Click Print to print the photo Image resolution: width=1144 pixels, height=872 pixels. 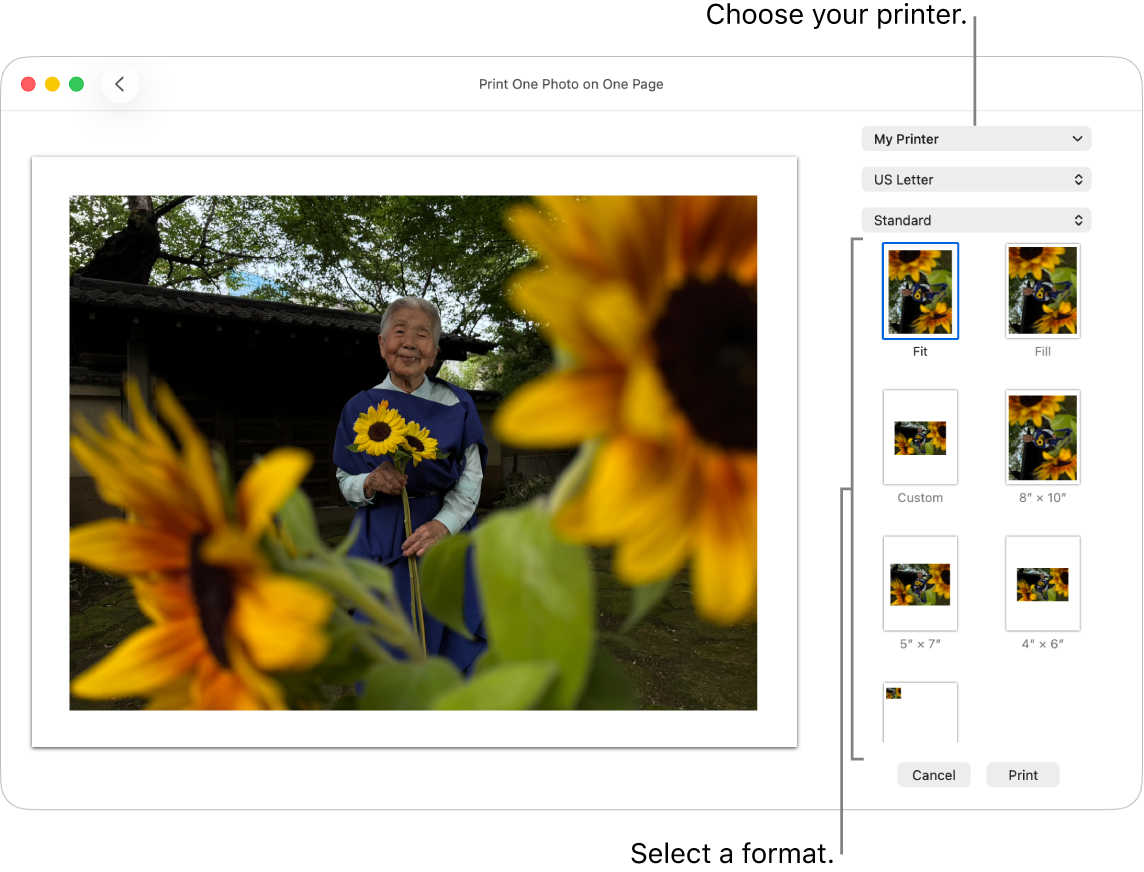[x=1022, y=774]
